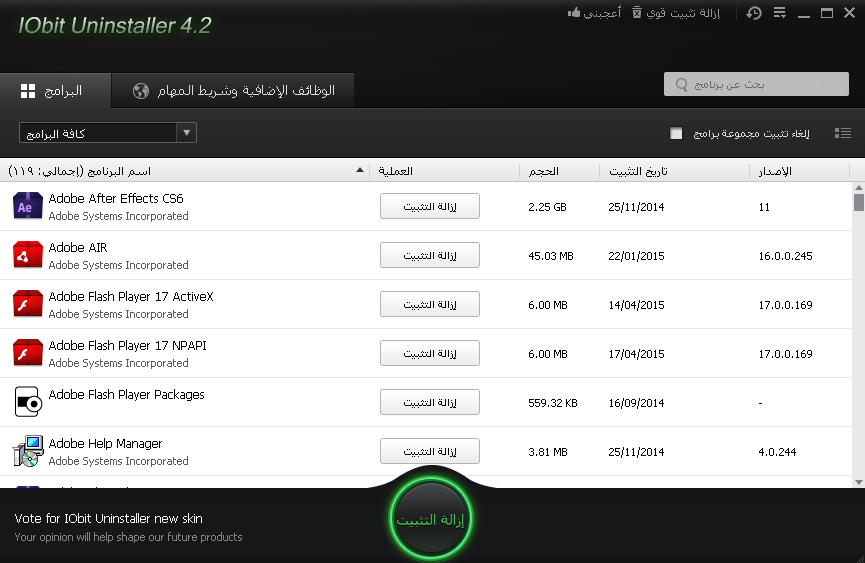
Task: Click the grid icon on programs tab
Action: click(x=28, y=91)
